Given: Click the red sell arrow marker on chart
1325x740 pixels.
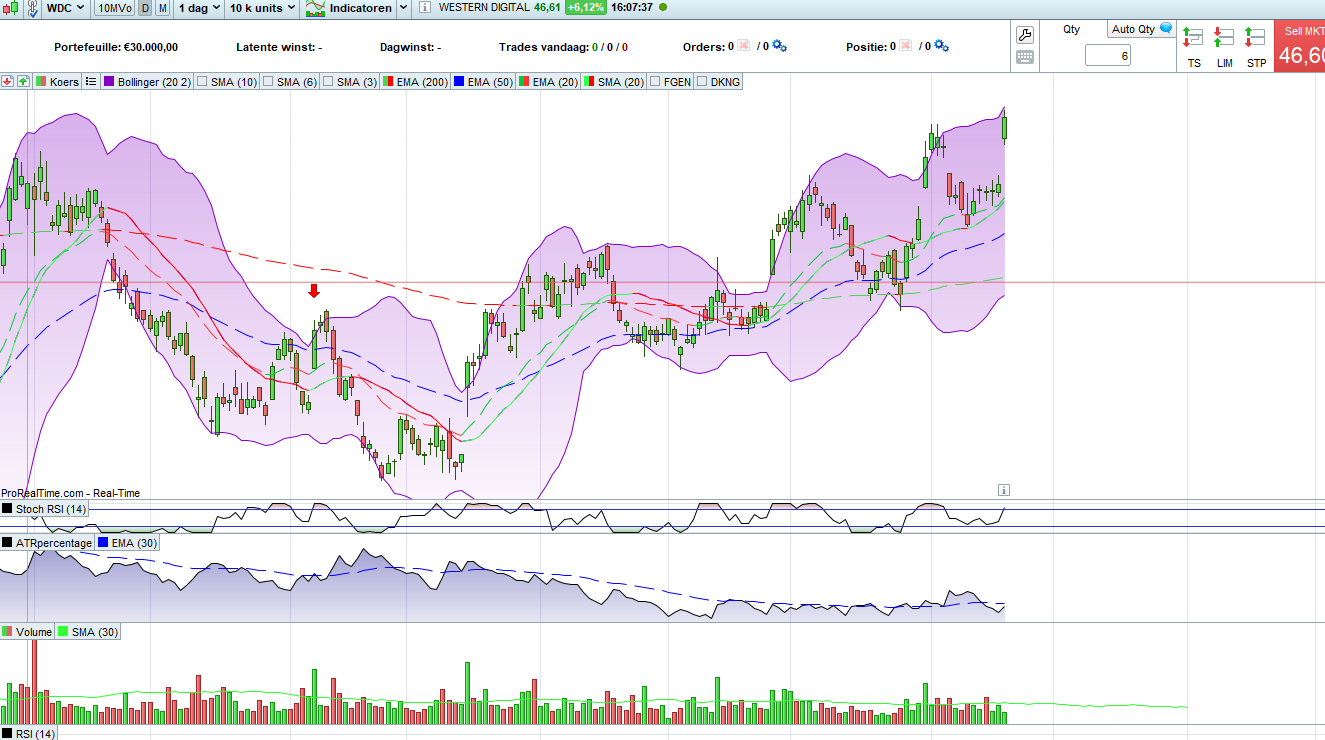Looking at the screenshot, I should click(x=314, y=291).
